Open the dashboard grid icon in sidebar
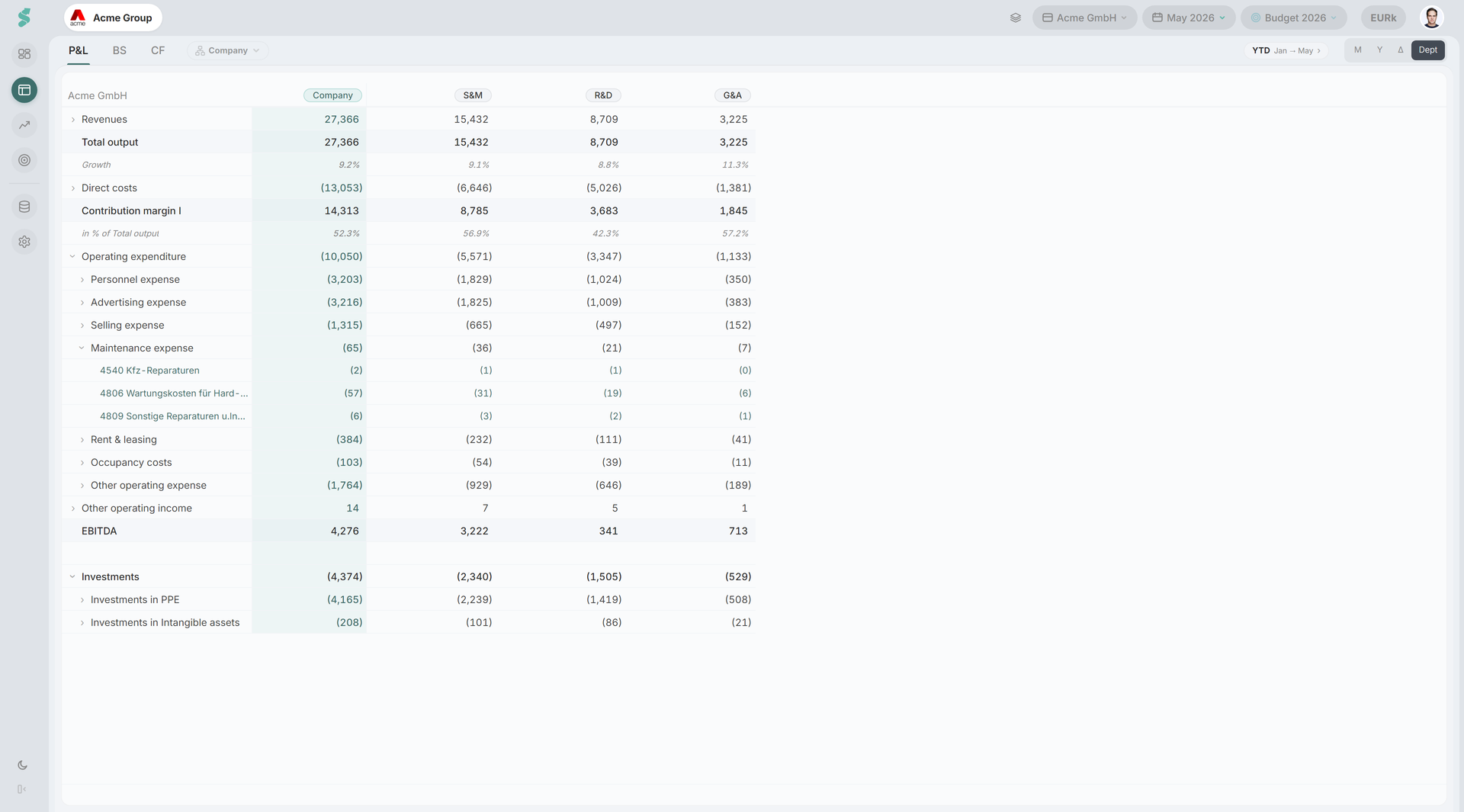The image size is (1464, 812). pyautogui.click(x=24, y=54)
